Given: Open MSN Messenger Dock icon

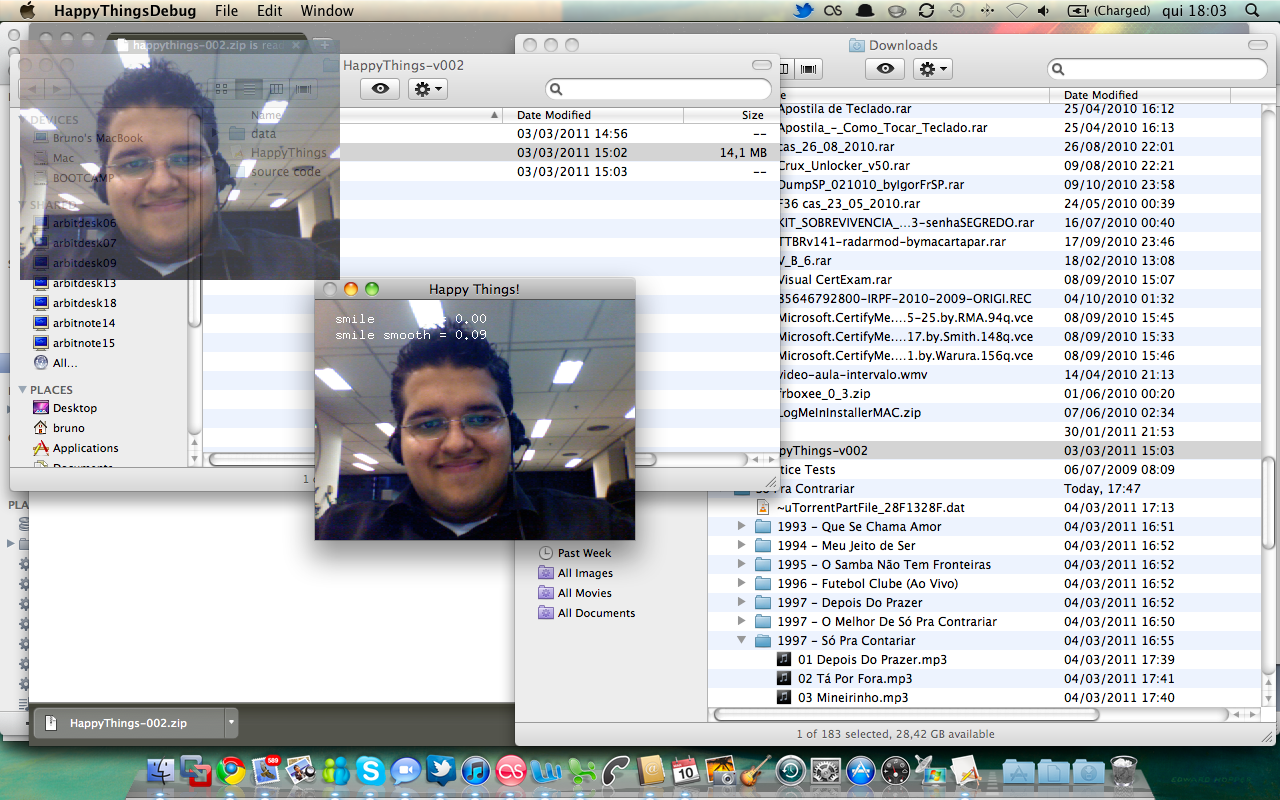Looking at the screenshot, I should (336, 770).
